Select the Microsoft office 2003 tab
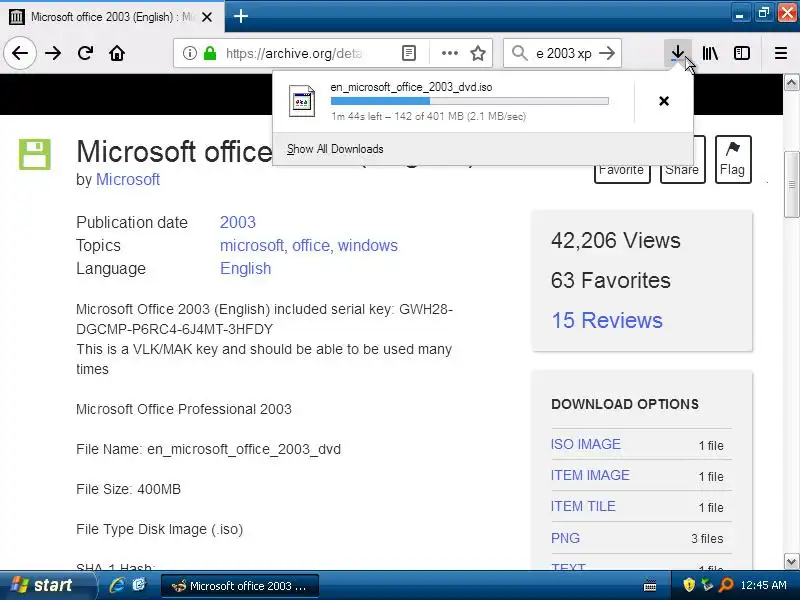Screen dimensions: 800x600 point(111,17)
